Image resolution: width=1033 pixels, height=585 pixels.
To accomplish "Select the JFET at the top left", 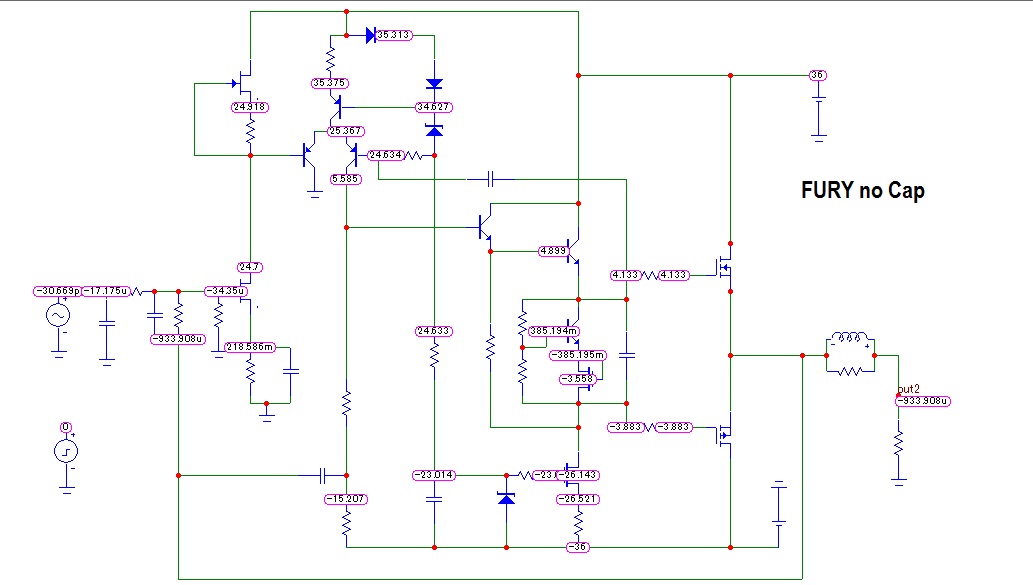I will 243,83.
